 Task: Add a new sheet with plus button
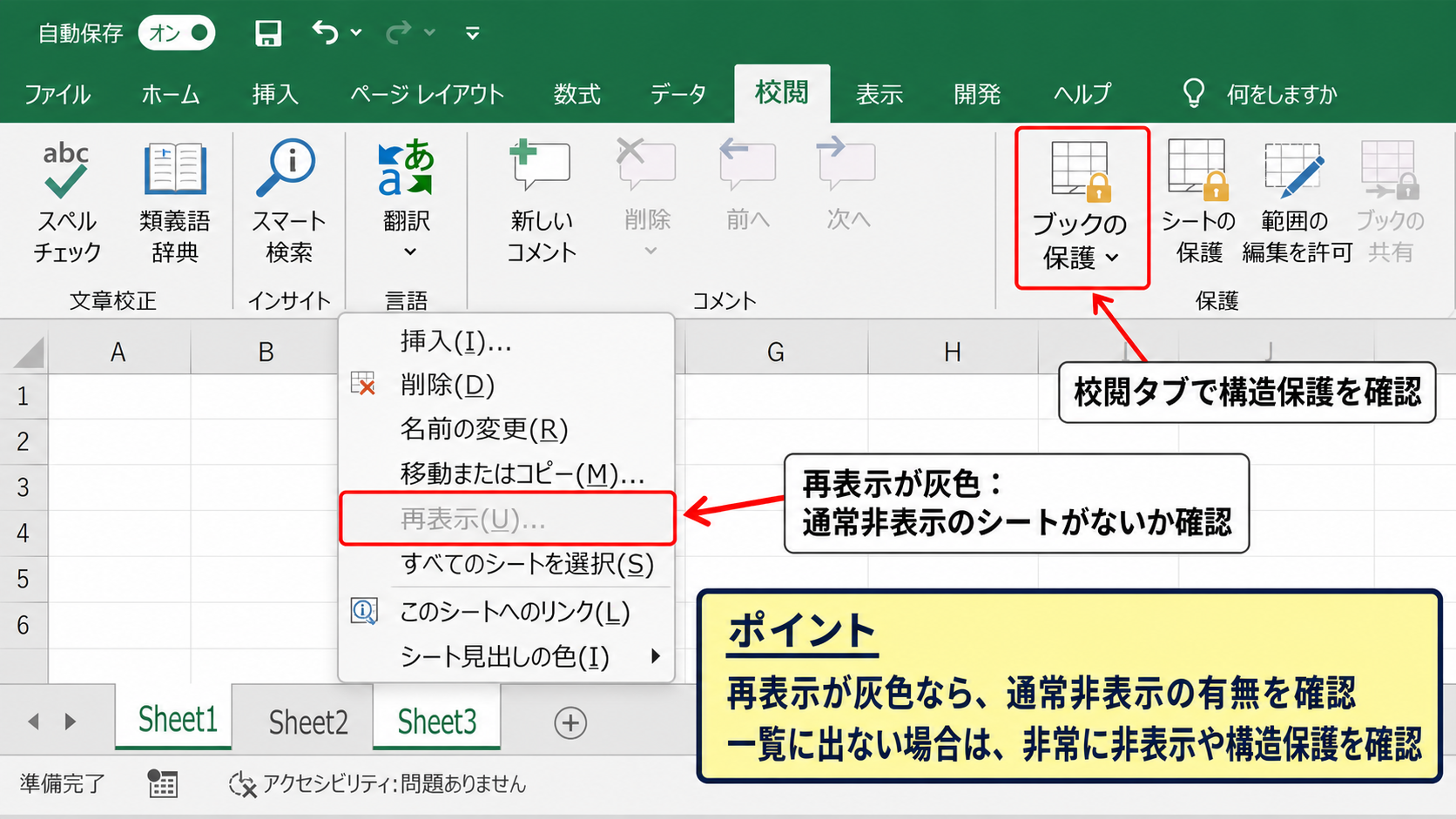[x=570, y=722]
